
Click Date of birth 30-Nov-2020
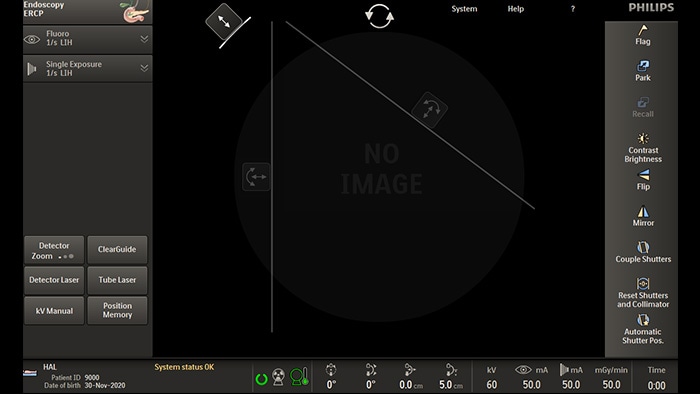(x=85, y=386)
